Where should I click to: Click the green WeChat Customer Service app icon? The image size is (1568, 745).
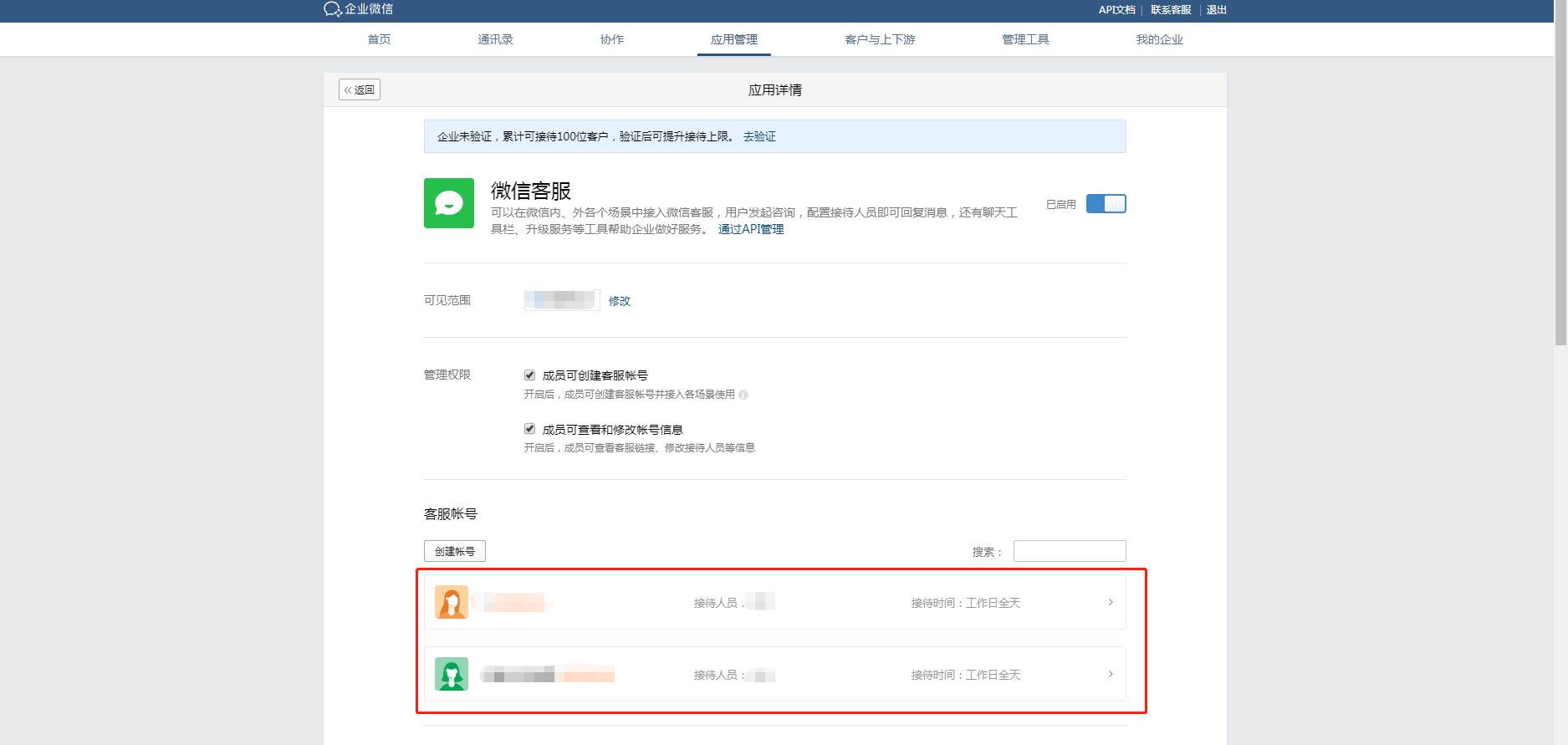(448, 203)
